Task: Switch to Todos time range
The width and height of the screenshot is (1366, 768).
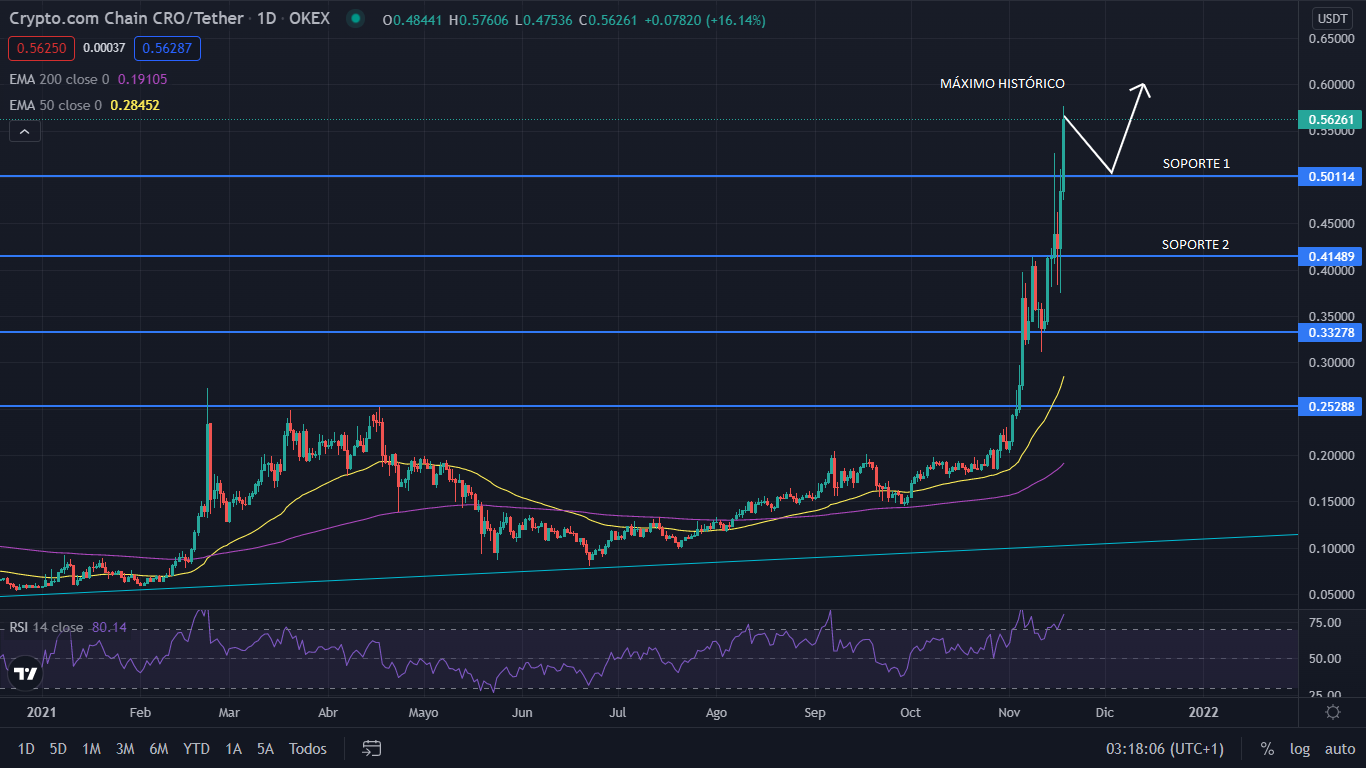Action: [307, 748]
